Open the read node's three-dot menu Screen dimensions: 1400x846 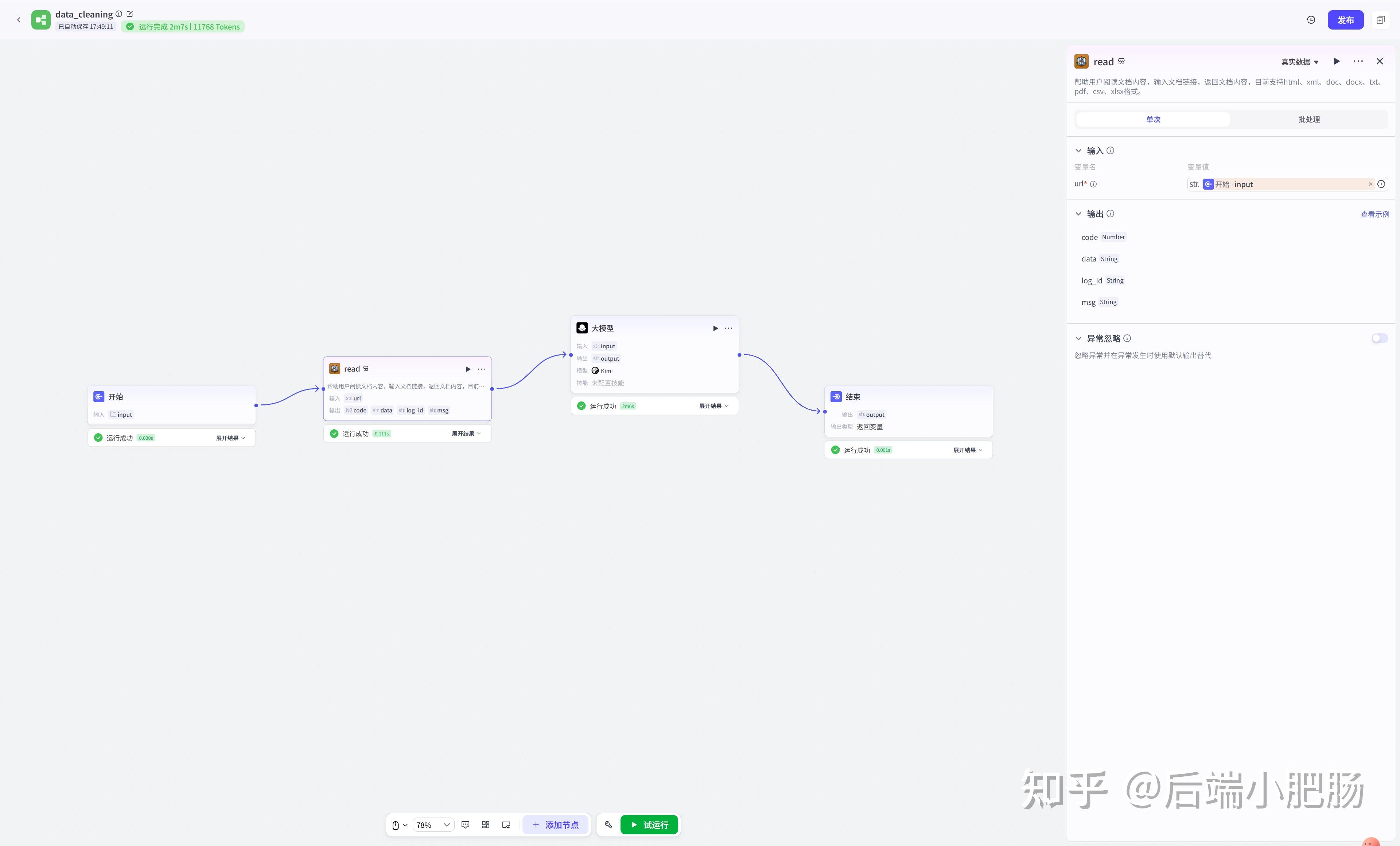(481, 369)
